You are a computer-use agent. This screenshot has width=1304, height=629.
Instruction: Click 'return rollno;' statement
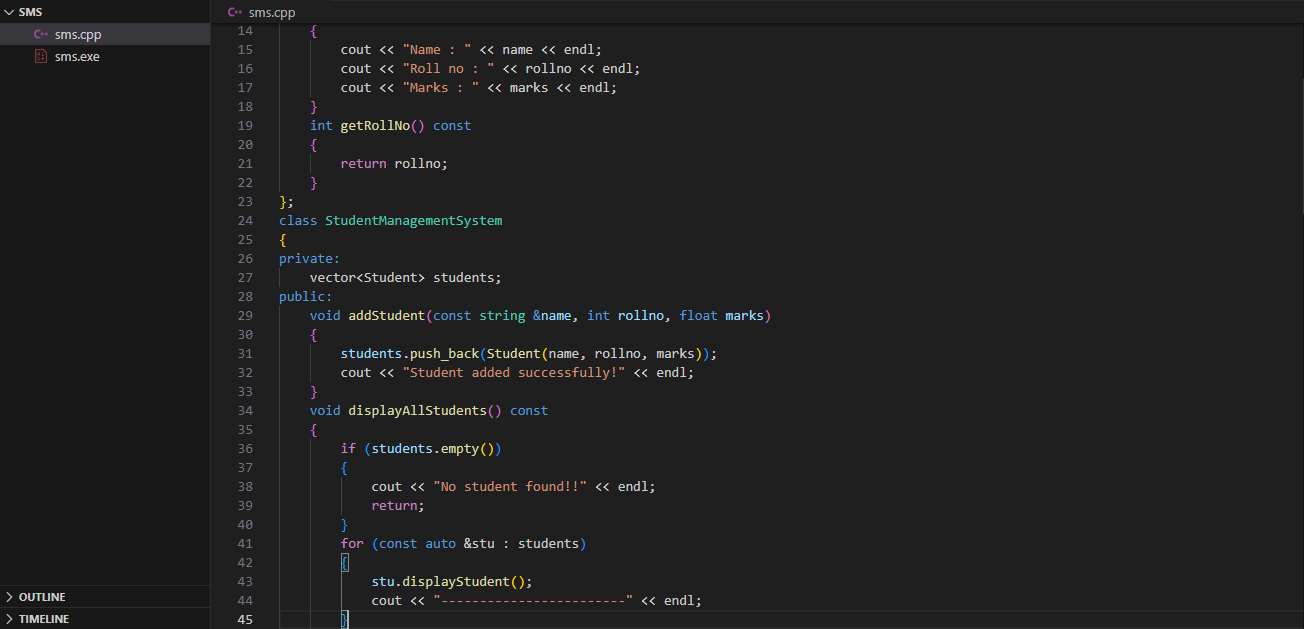tap(394, 163)
